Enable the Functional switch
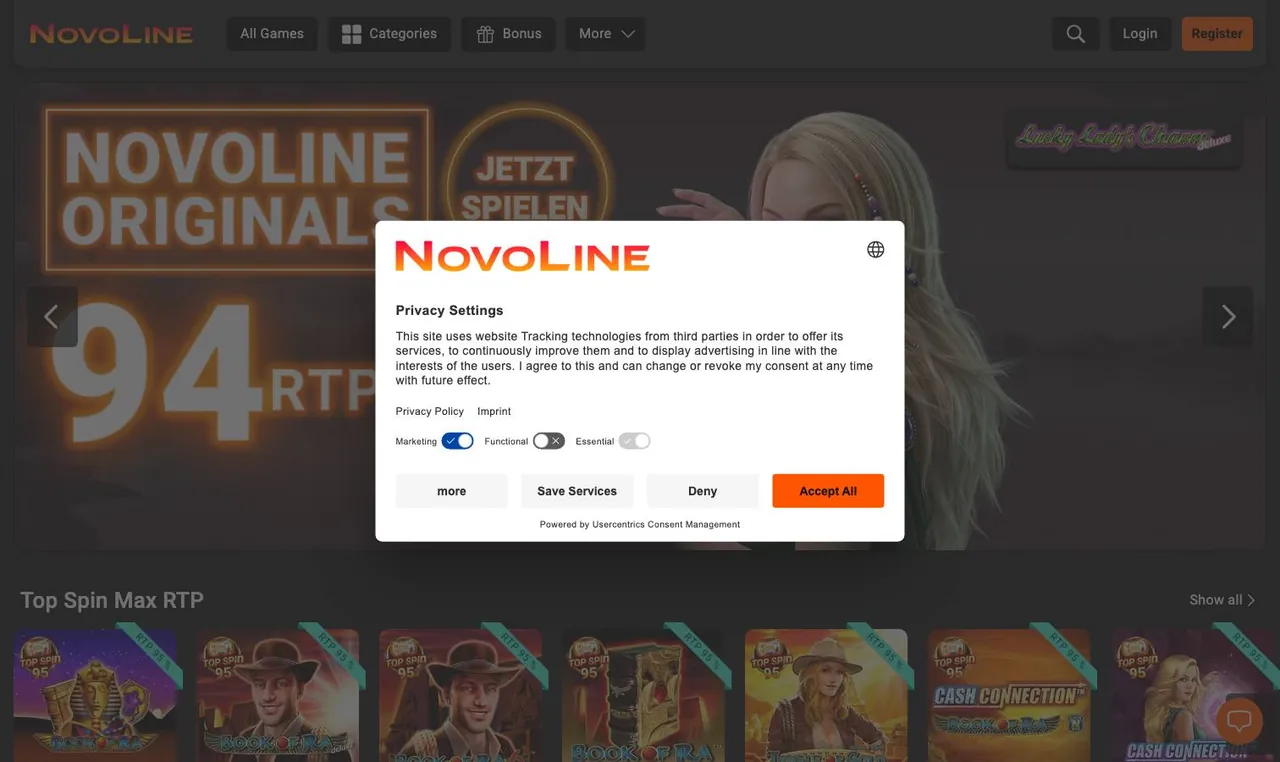 pos(549,441)
